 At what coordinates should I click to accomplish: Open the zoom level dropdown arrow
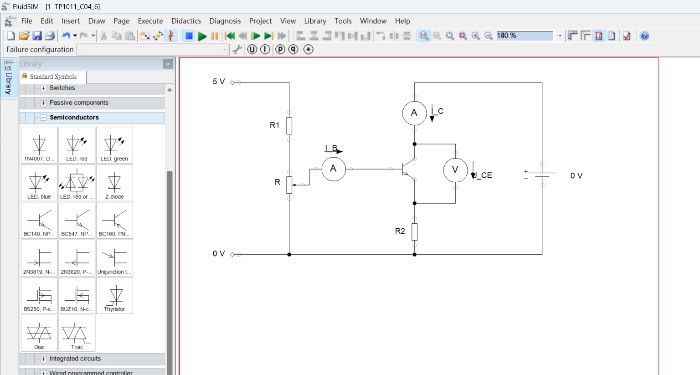[559, 36]
